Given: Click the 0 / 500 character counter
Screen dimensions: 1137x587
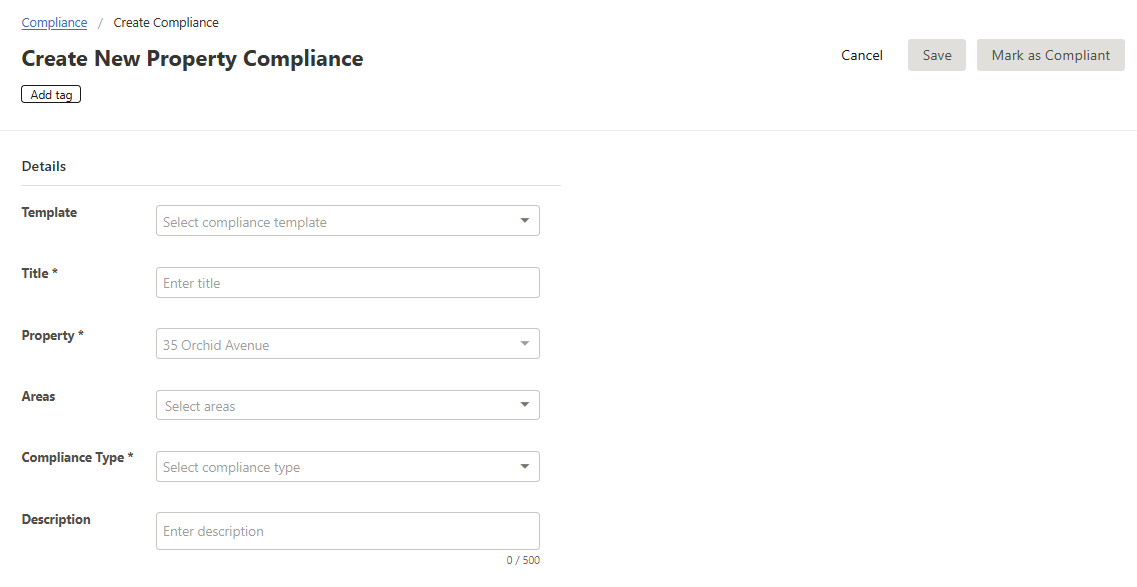Looking at the screenshot, I should [x=523, y=561].
